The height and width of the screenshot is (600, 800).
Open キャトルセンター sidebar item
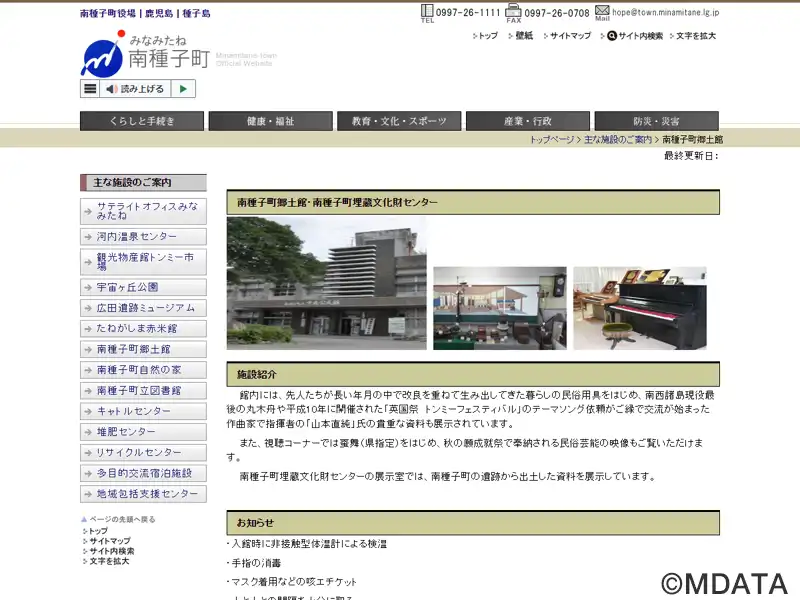(143, 411)
